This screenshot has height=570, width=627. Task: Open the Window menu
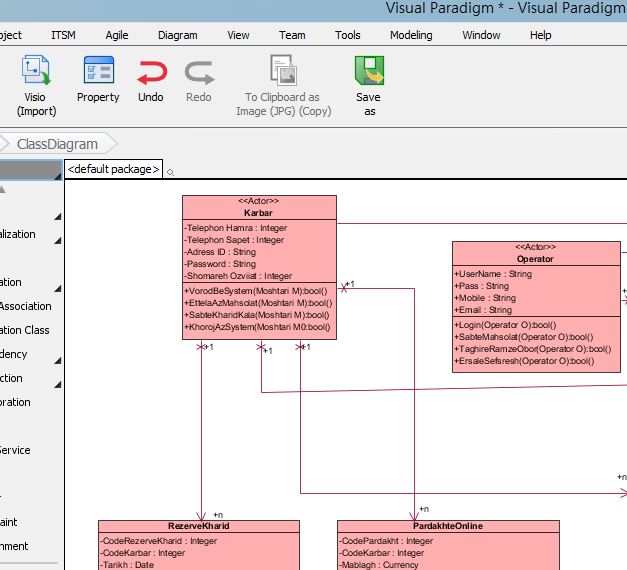pyautogui.click(x=481, y=35)
